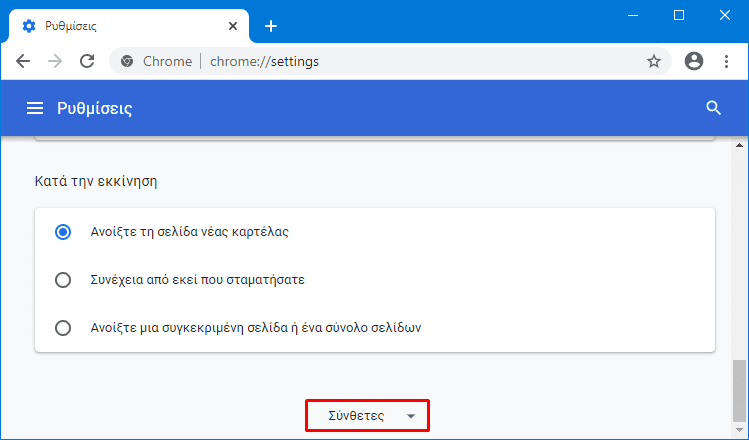Close the Ρυθμίσεις tab
Image resolution: width=749 pixels, height=440 pixels.
coord(233,26)
